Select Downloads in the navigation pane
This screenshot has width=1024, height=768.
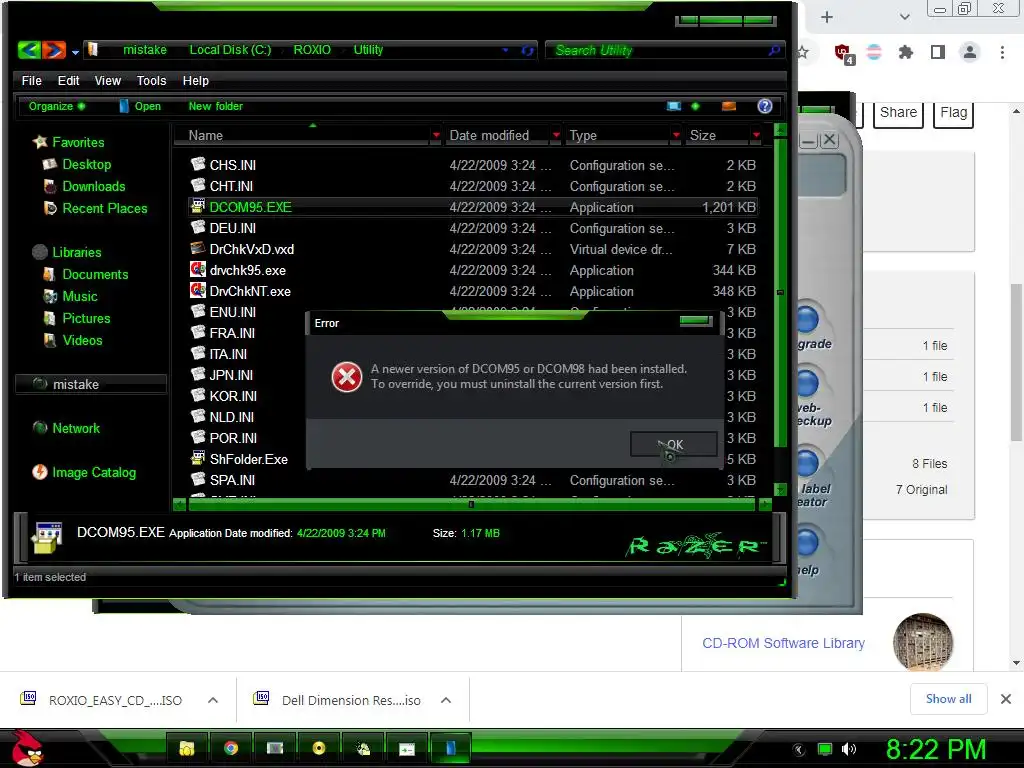(84, 186)
